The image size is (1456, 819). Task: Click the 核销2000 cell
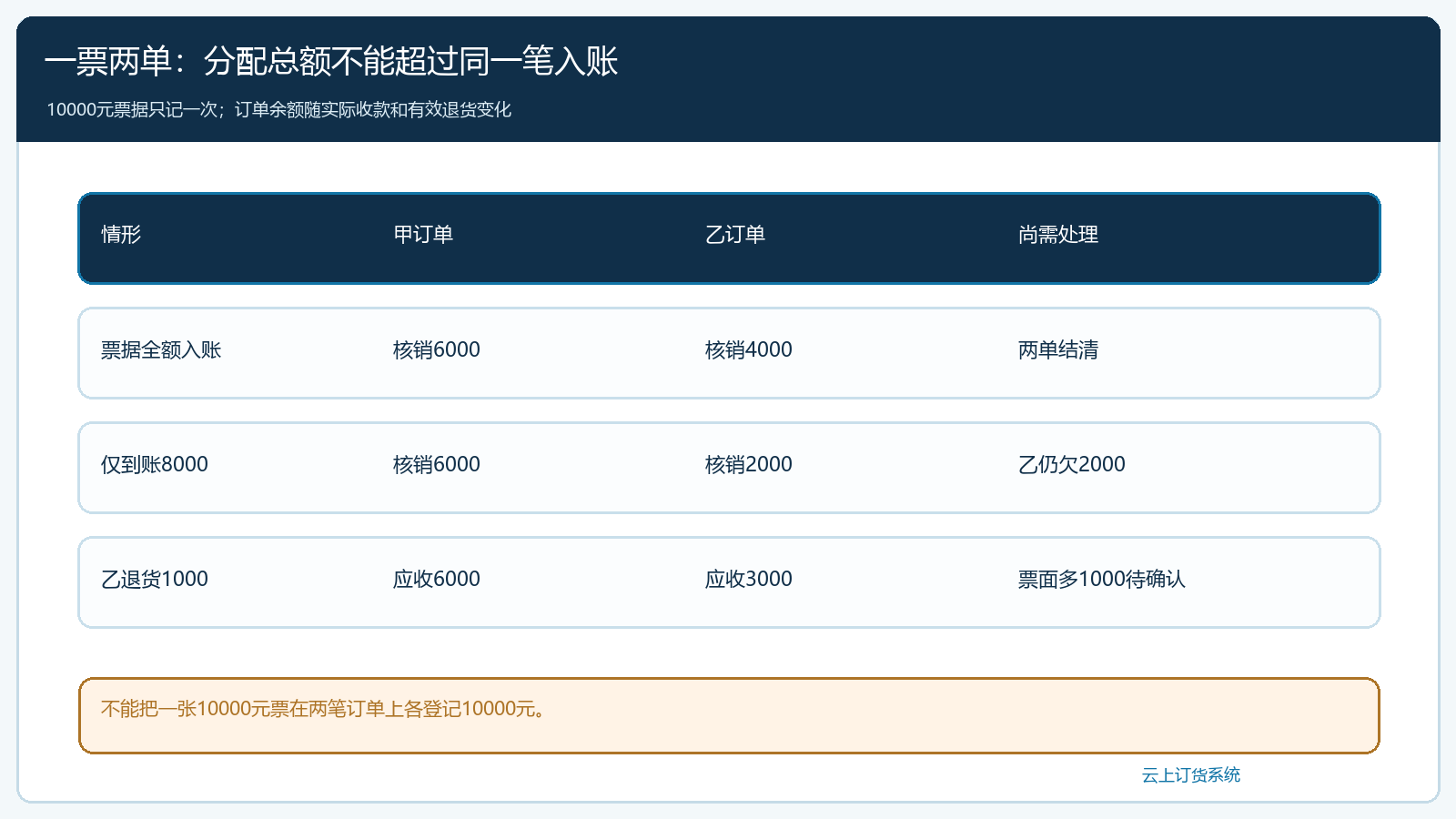click(749, 465)
